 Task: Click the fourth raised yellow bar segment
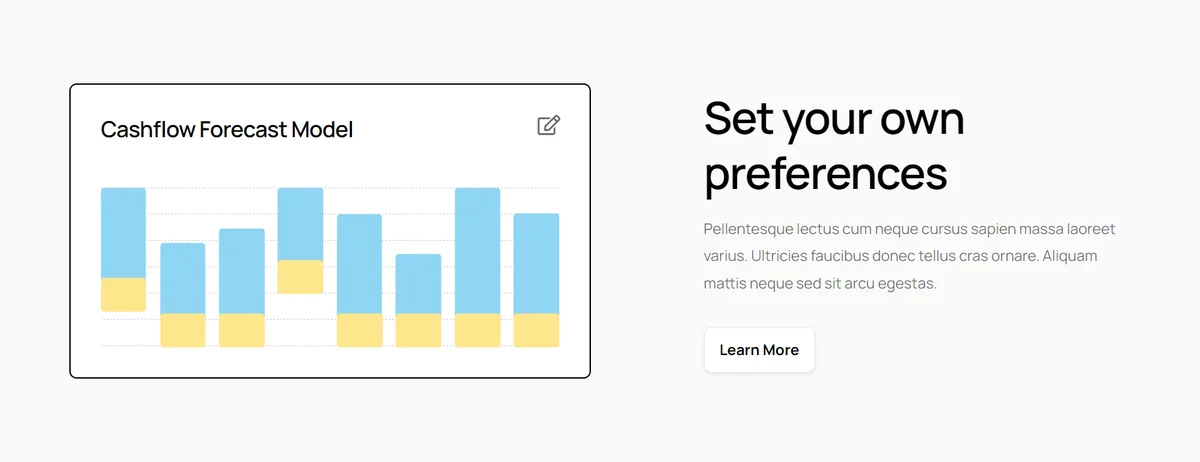pyautogui.click(x=300, y=277)
